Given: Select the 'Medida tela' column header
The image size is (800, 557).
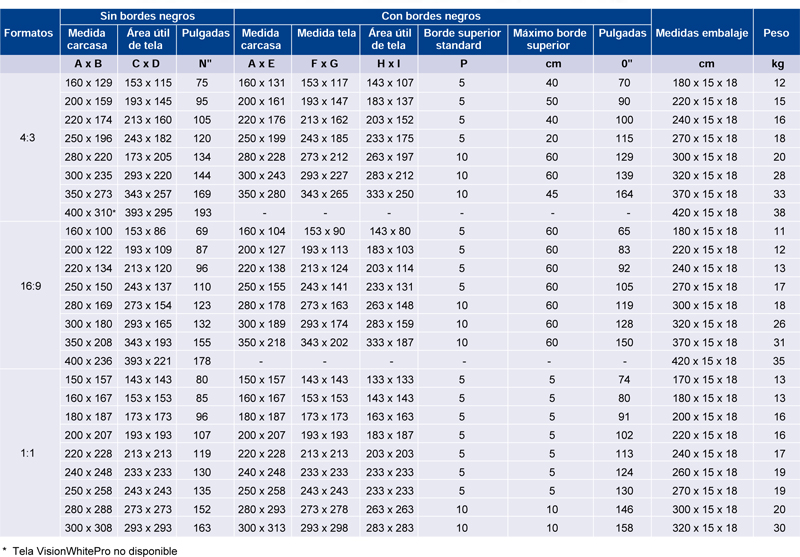Looking at the screenshot, I should [x=326, y=33].
